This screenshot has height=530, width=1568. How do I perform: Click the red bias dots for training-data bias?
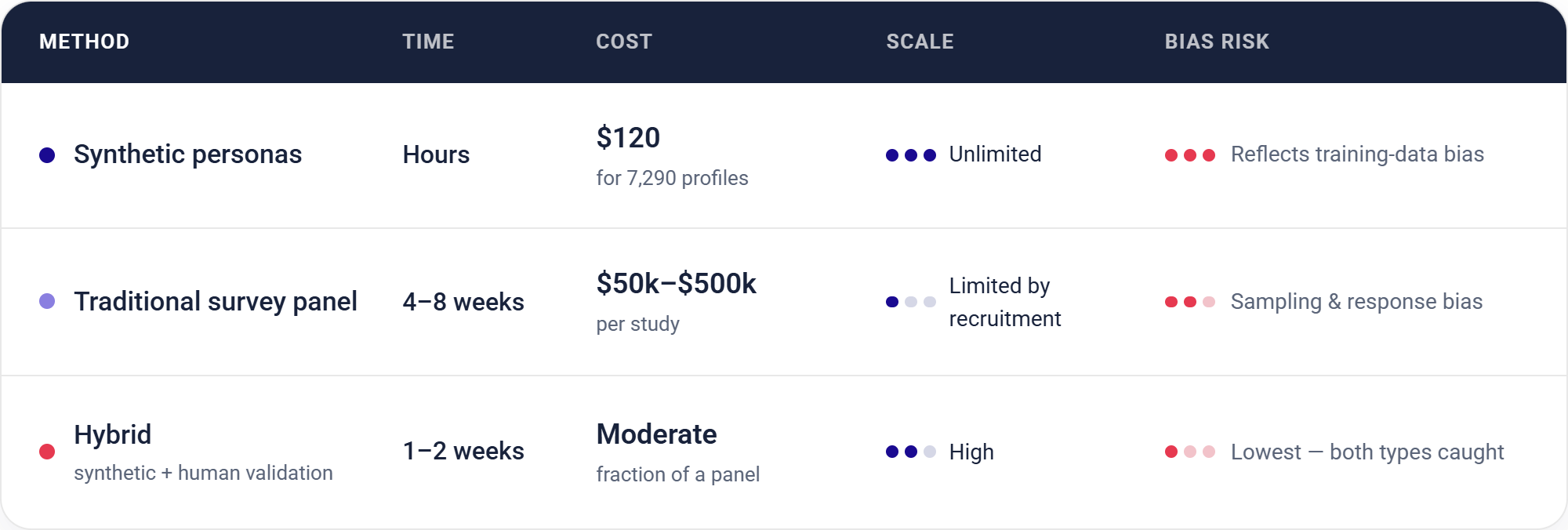(x=1190, y=155)
